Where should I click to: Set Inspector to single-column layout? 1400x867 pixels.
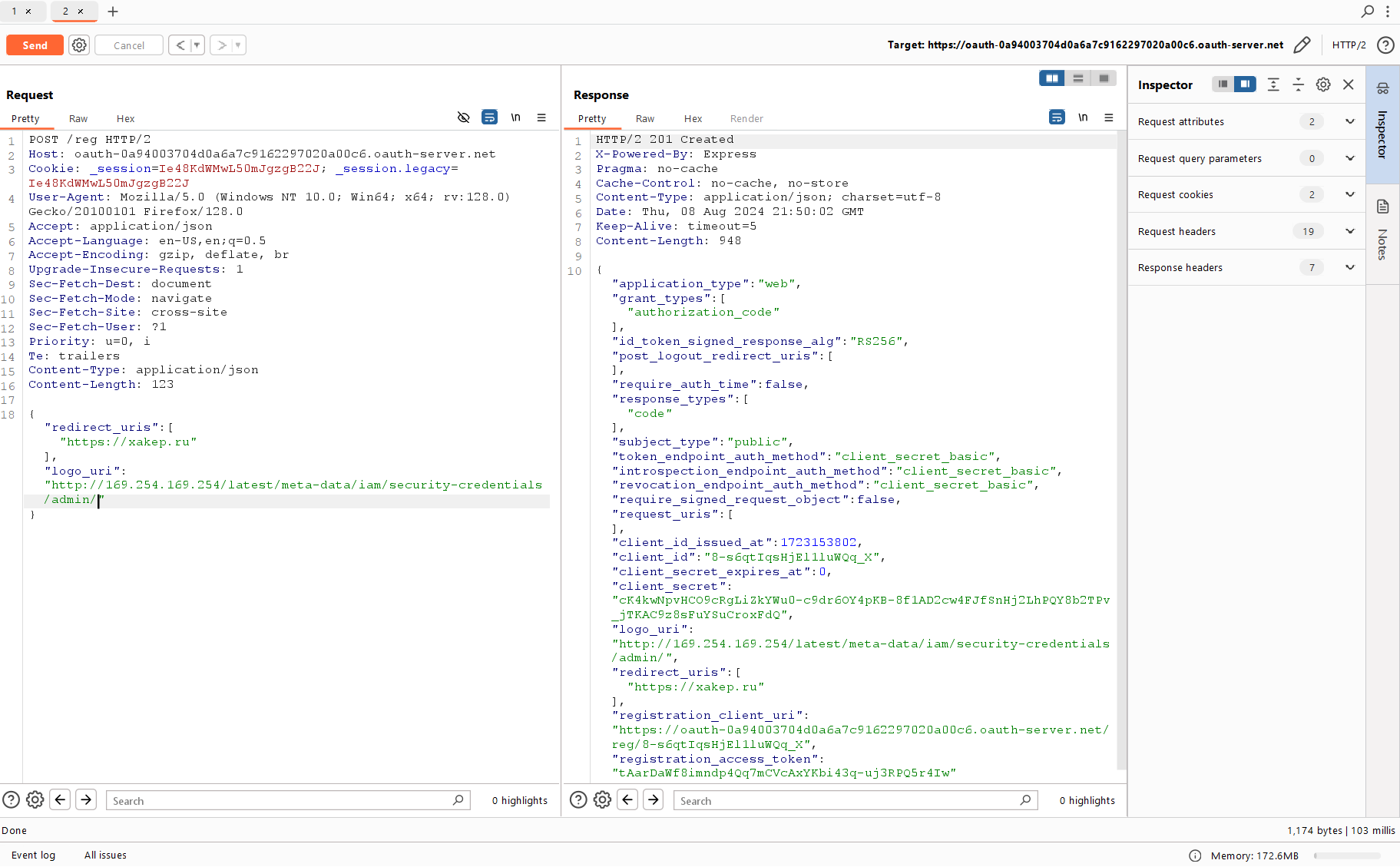(1223, 84)
